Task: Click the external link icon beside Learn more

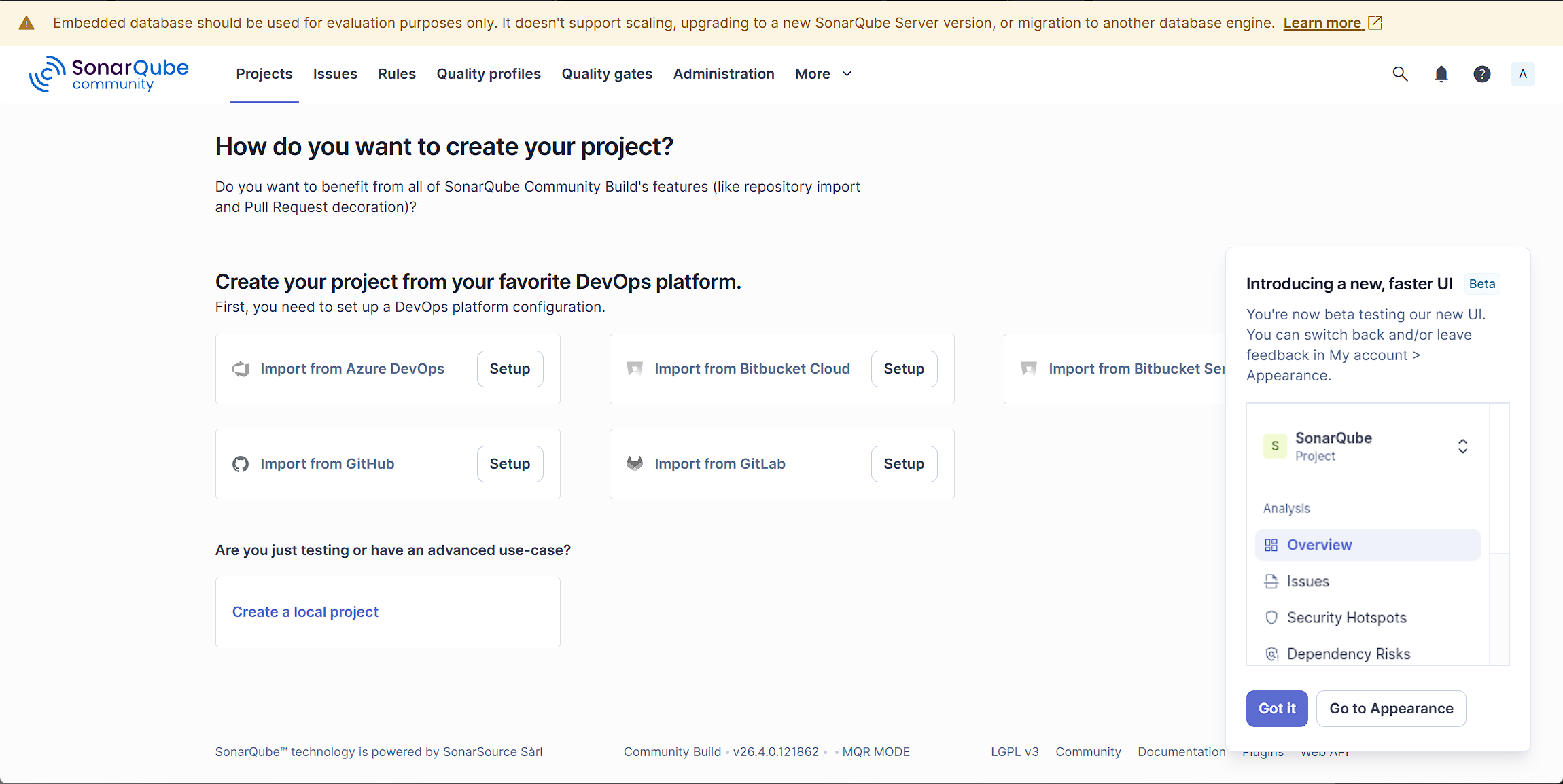Action: (1375, 23)
